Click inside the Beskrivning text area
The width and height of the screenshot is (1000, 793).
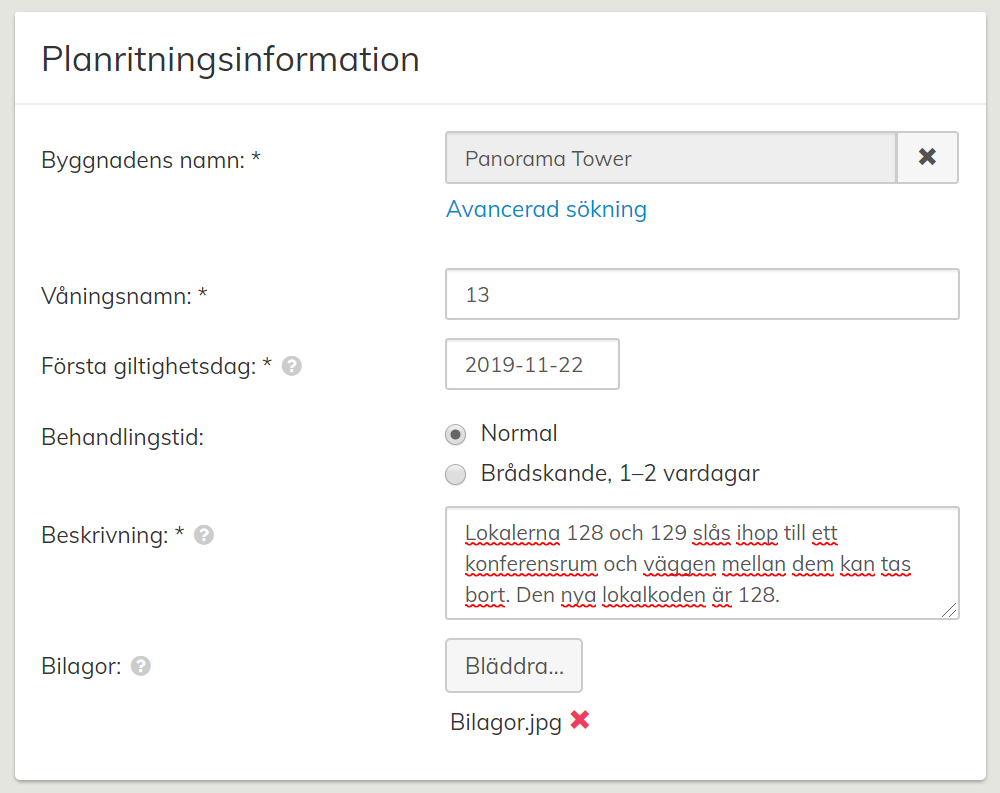pyautogui.click(x=701, y=563)
